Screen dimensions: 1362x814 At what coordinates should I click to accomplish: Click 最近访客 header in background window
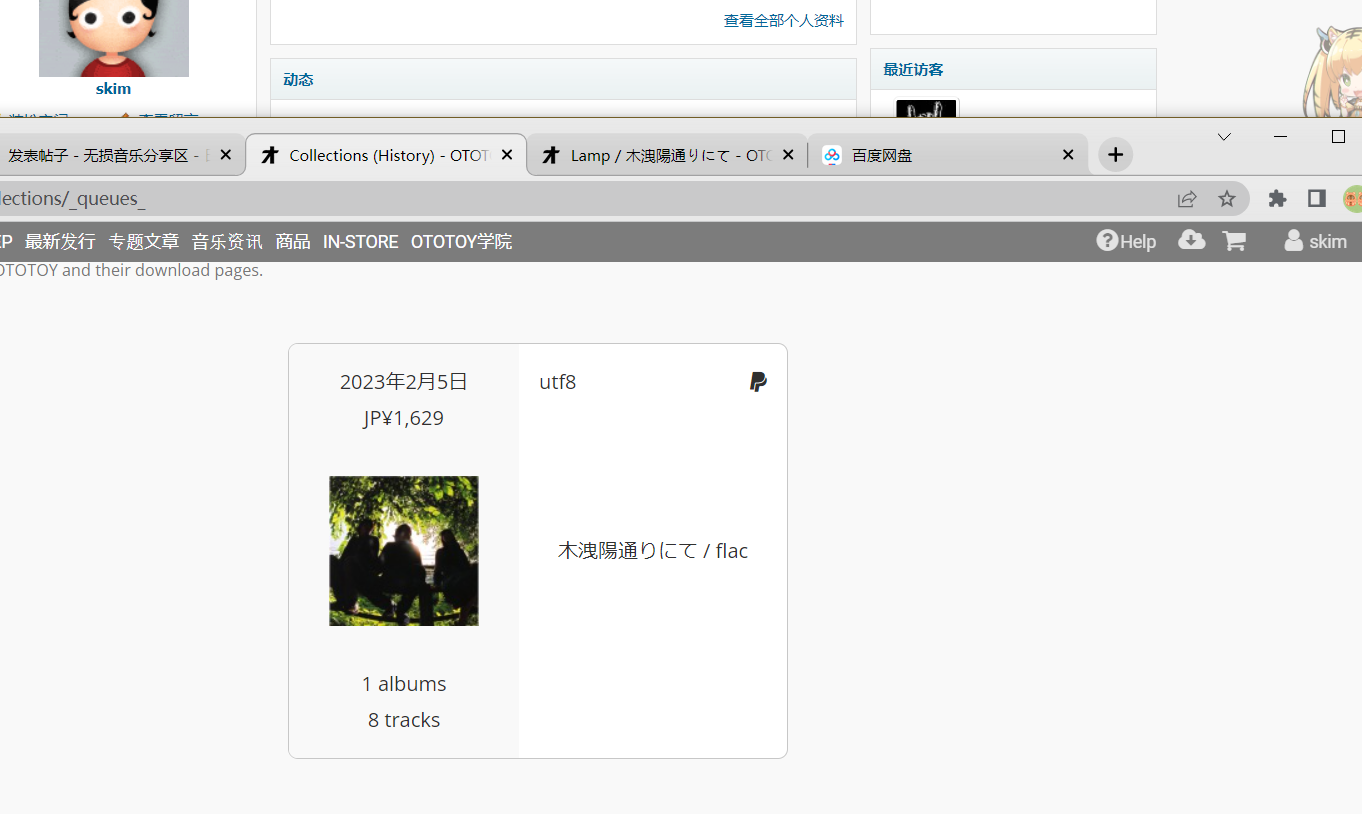pyautogui.click(x=913, y=69)
